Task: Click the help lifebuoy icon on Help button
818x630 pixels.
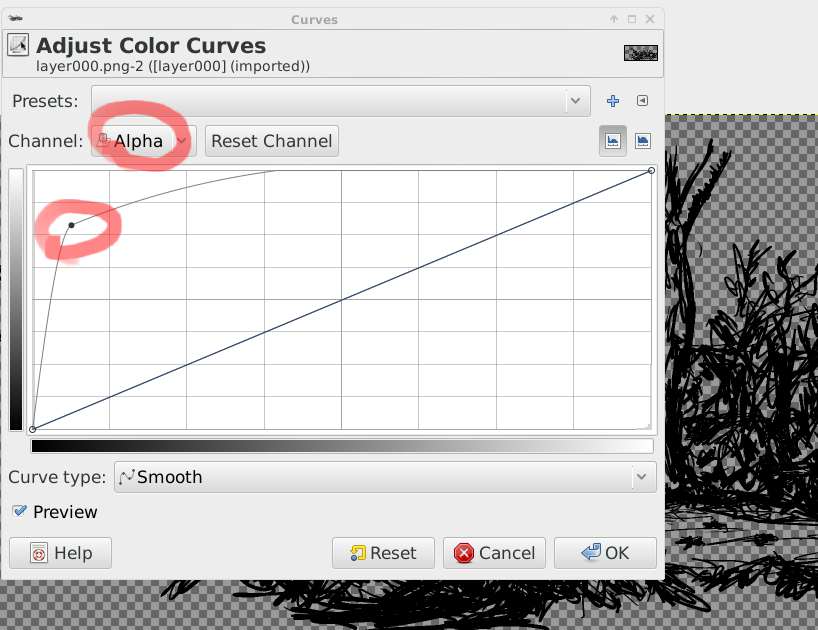Action: click(39, 553)
